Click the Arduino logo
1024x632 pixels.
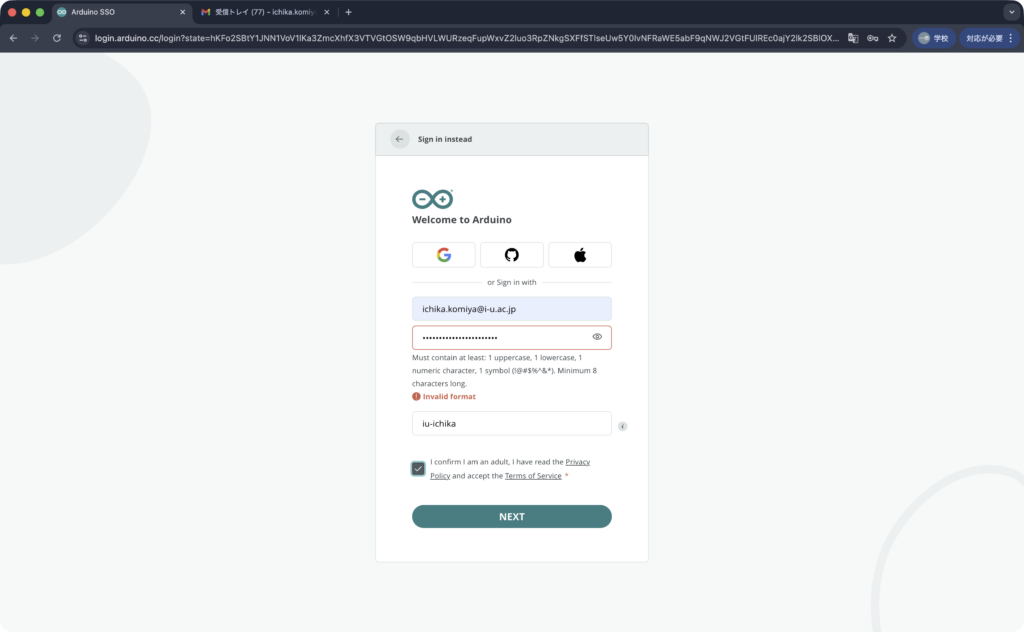pos(432,199)
